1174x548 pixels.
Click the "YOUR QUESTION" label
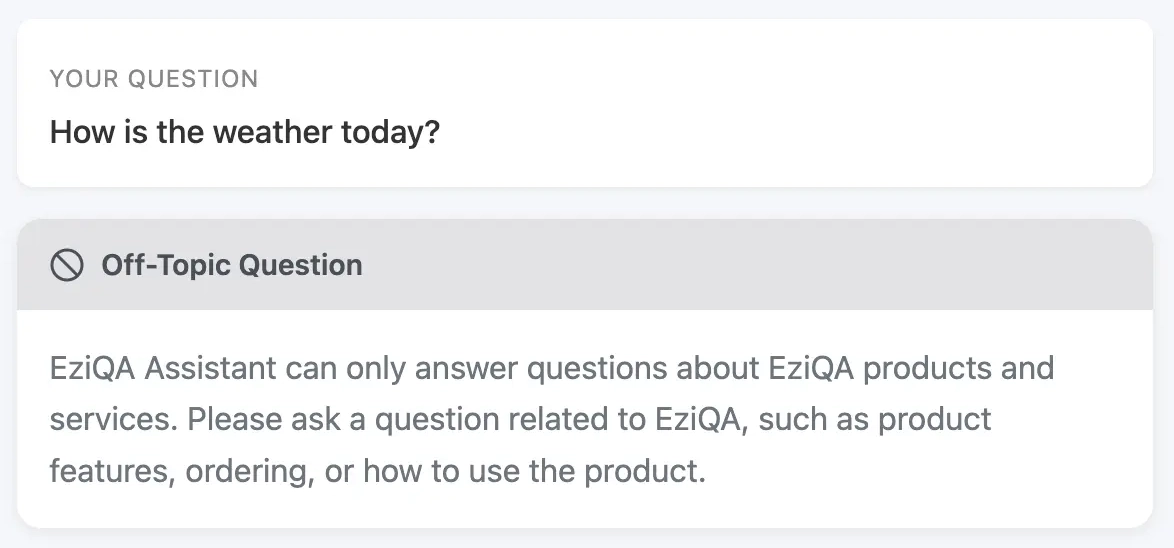click(x=154, y=79)
